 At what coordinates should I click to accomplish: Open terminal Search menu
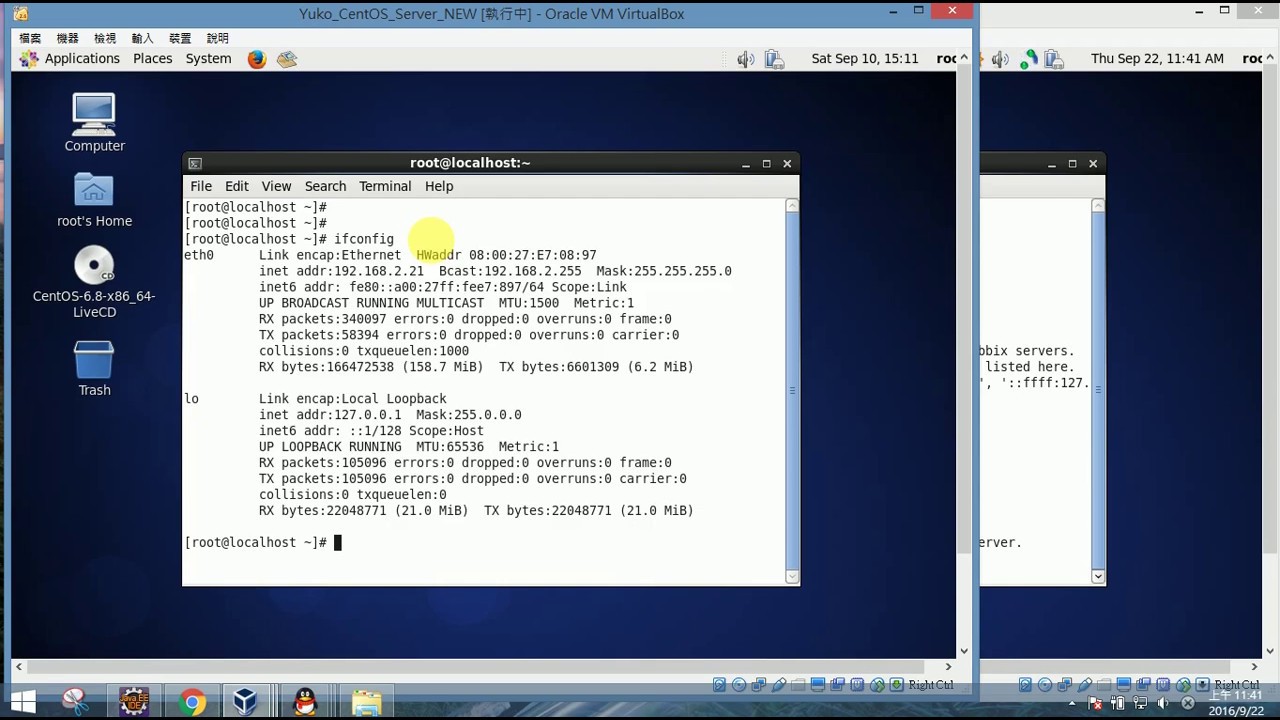(x=325, y=186)
